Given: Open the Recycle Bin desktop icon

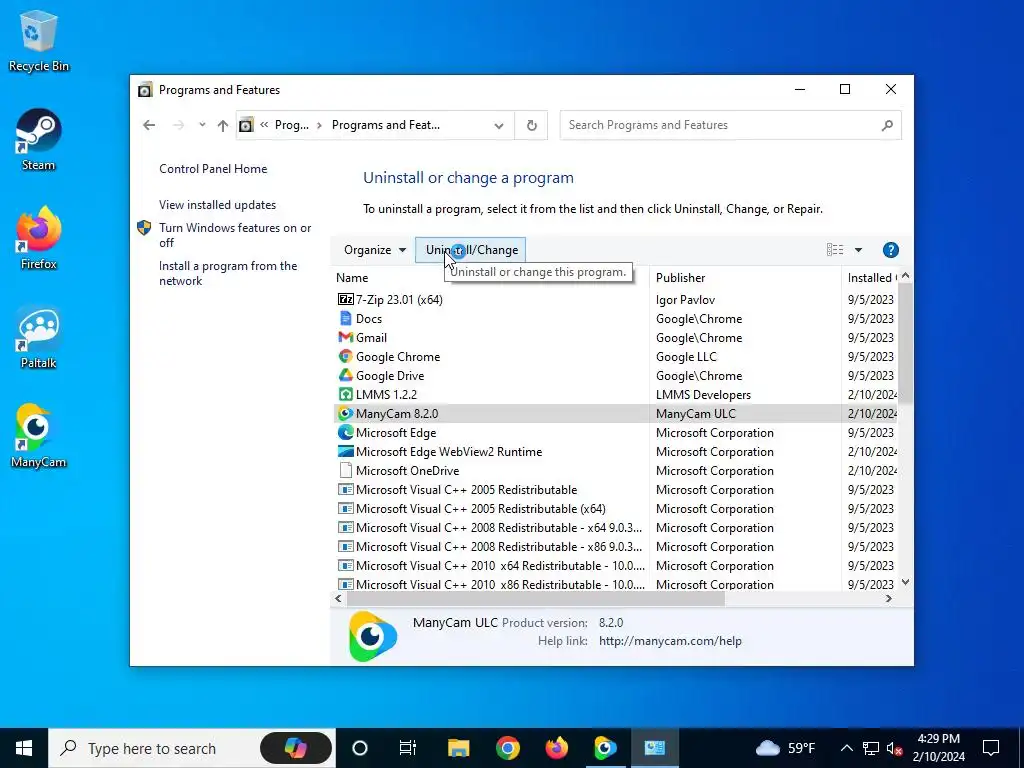Looking at the screenshot, I should [x=39, y=40].
